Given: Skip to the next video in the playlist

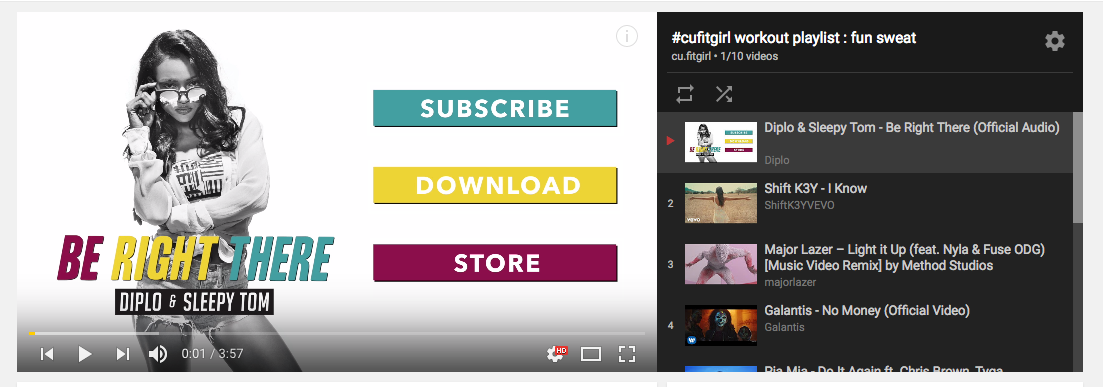Looking at the screenshot, I should coord(122,354).
